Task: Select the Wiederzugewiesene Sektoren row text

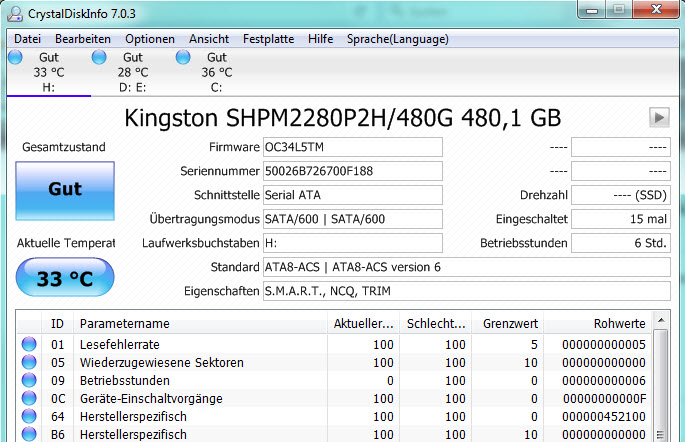Action: point(162,363)
